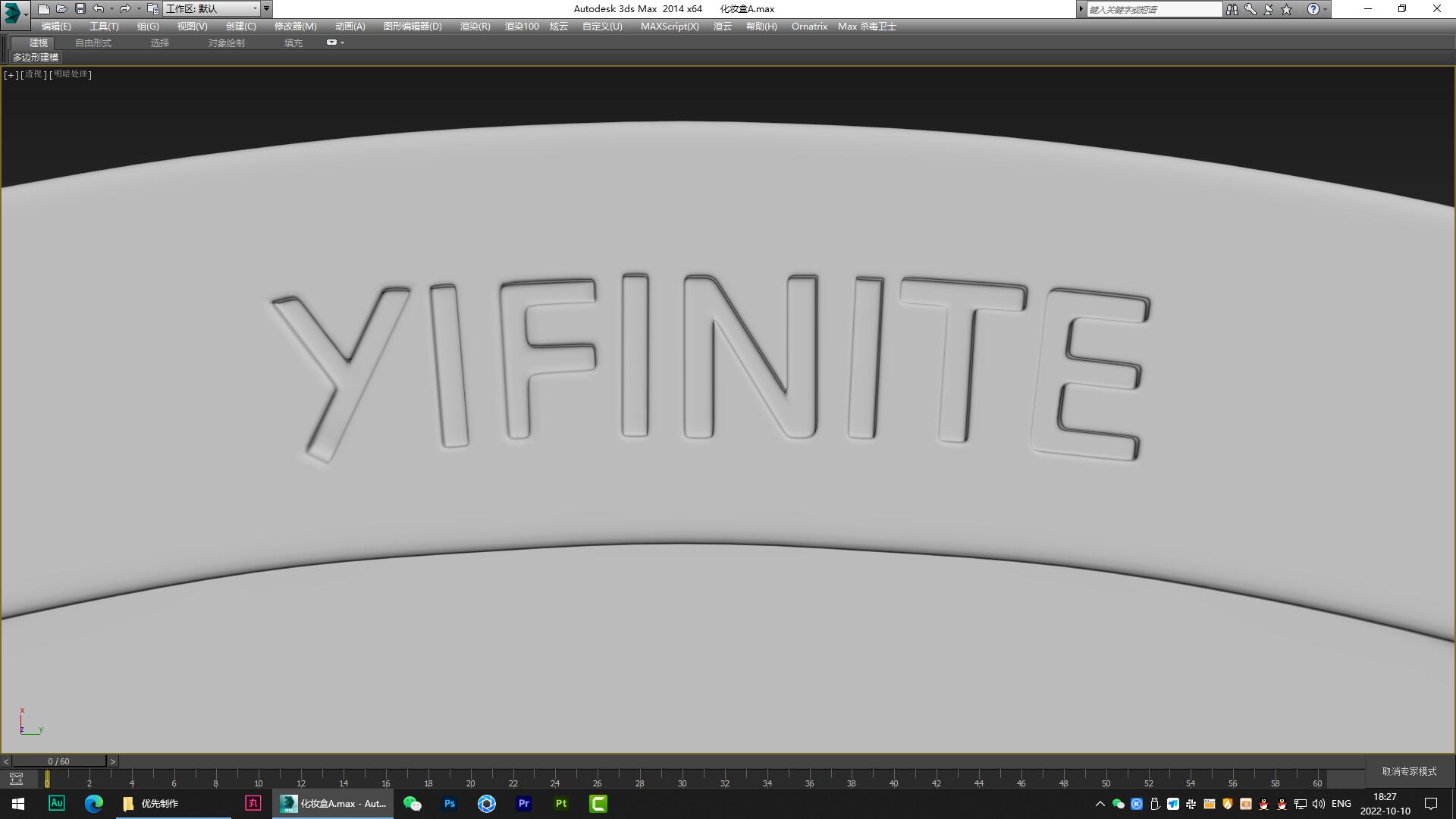Click the binoculars search icon
1456x819 pixels.
coord(1232,9)
